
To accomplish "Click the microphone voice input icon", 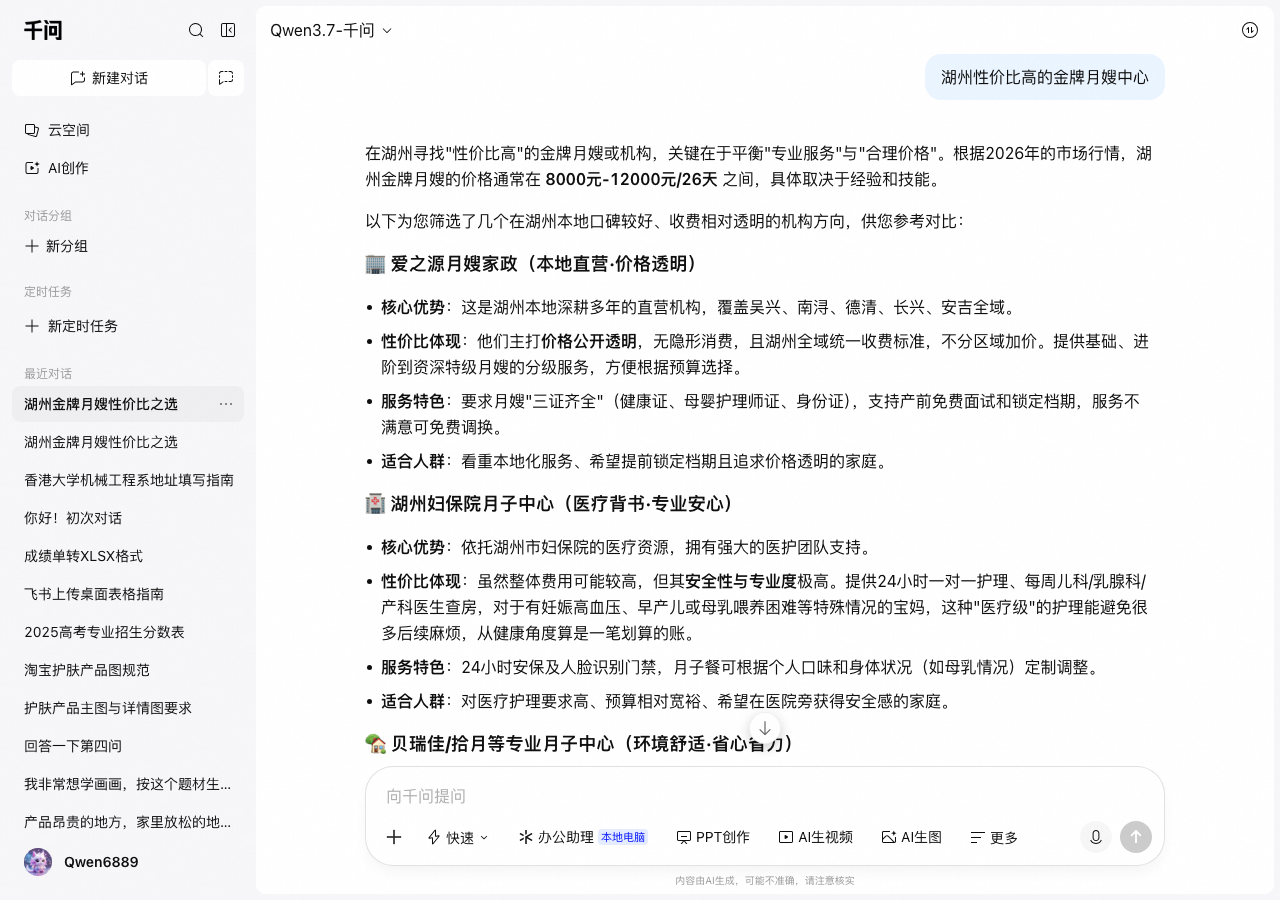I will click(1096, 837).
